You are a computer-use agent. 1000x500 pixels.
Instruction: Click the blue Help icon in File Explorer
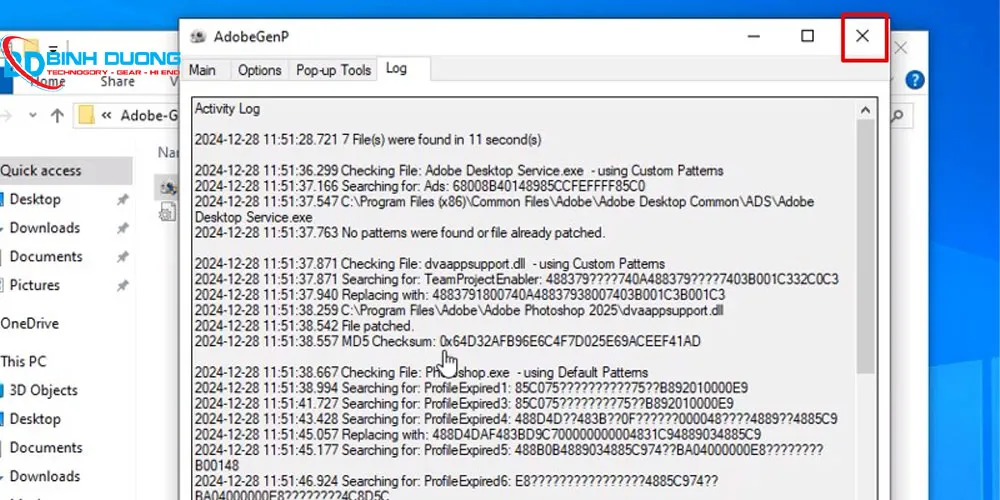[914, 80]
